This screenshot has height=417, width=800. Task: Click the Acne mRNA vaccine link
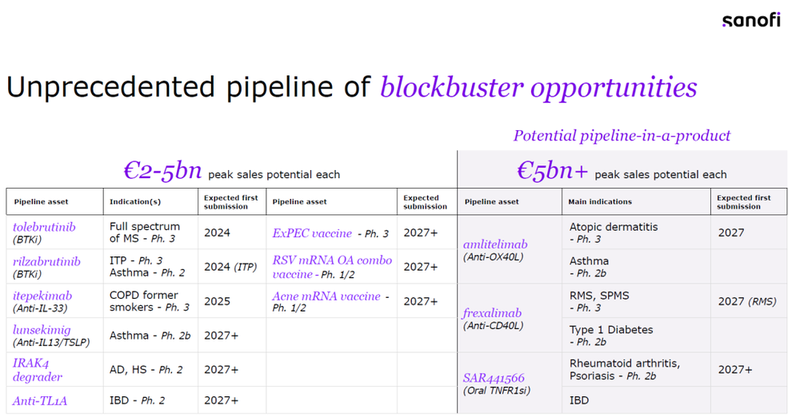point(323,299)
